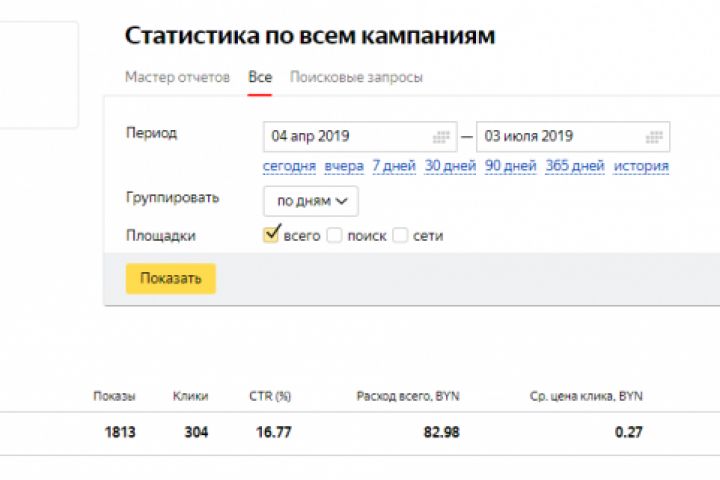
Task: Set period to «30 дней»
Action: click(x=450, y=166)
